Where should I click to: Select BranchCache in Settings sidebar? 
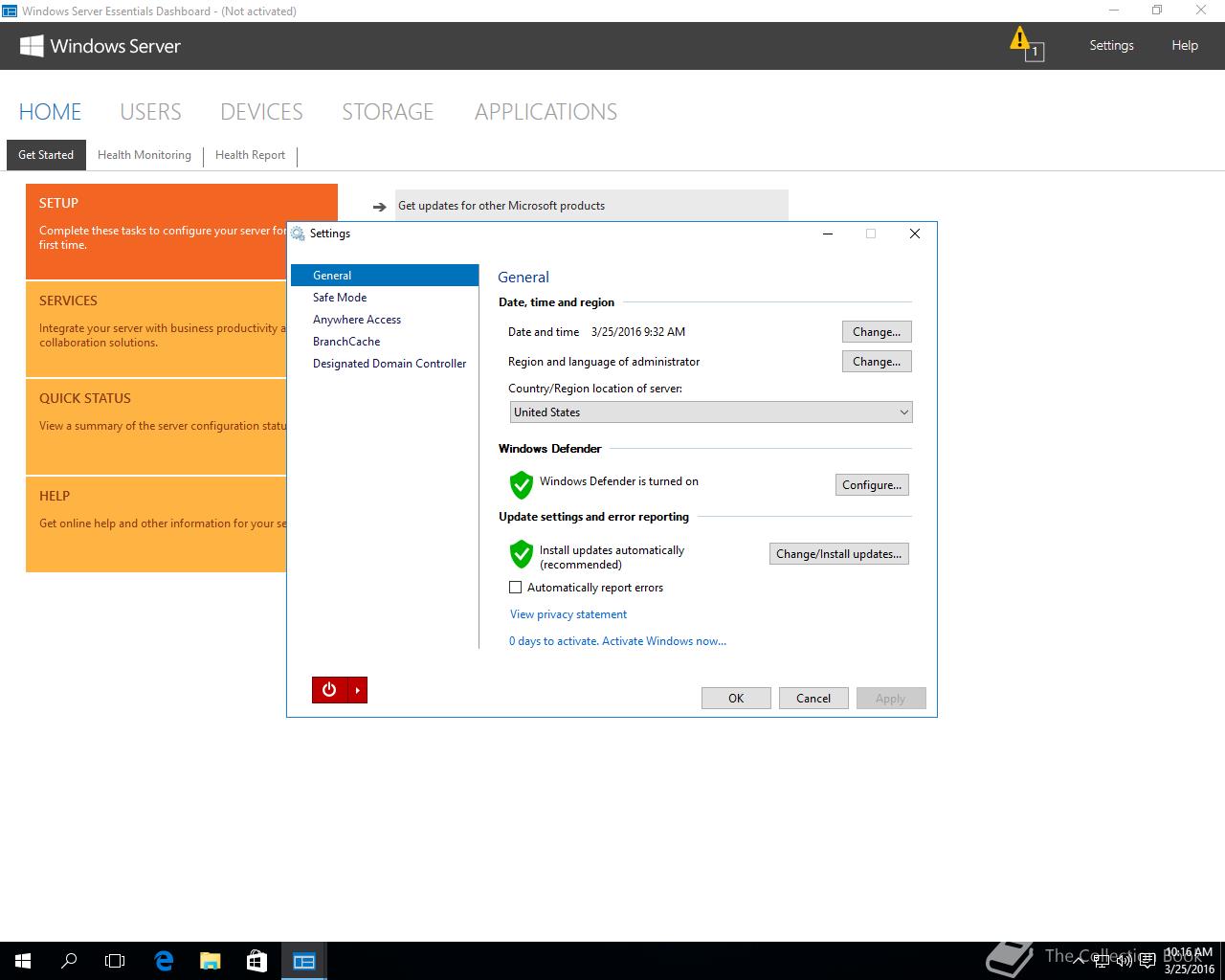[385, 342]
